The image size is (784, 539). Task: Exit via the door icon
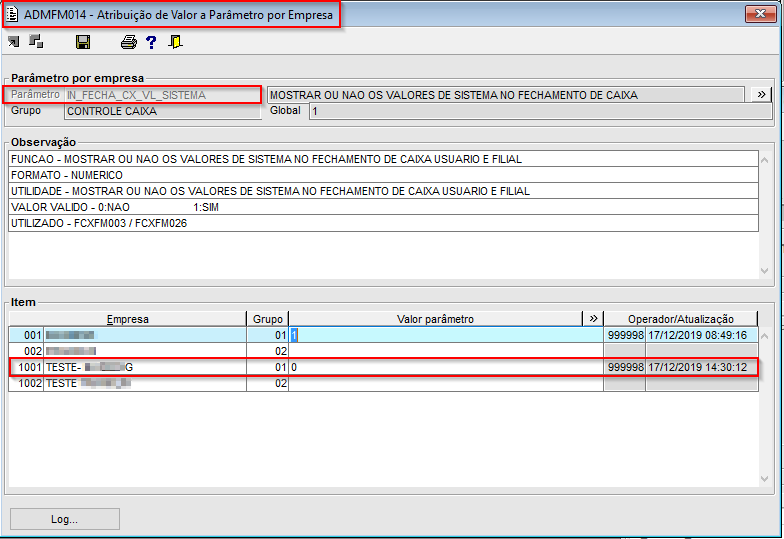(175, 42)
